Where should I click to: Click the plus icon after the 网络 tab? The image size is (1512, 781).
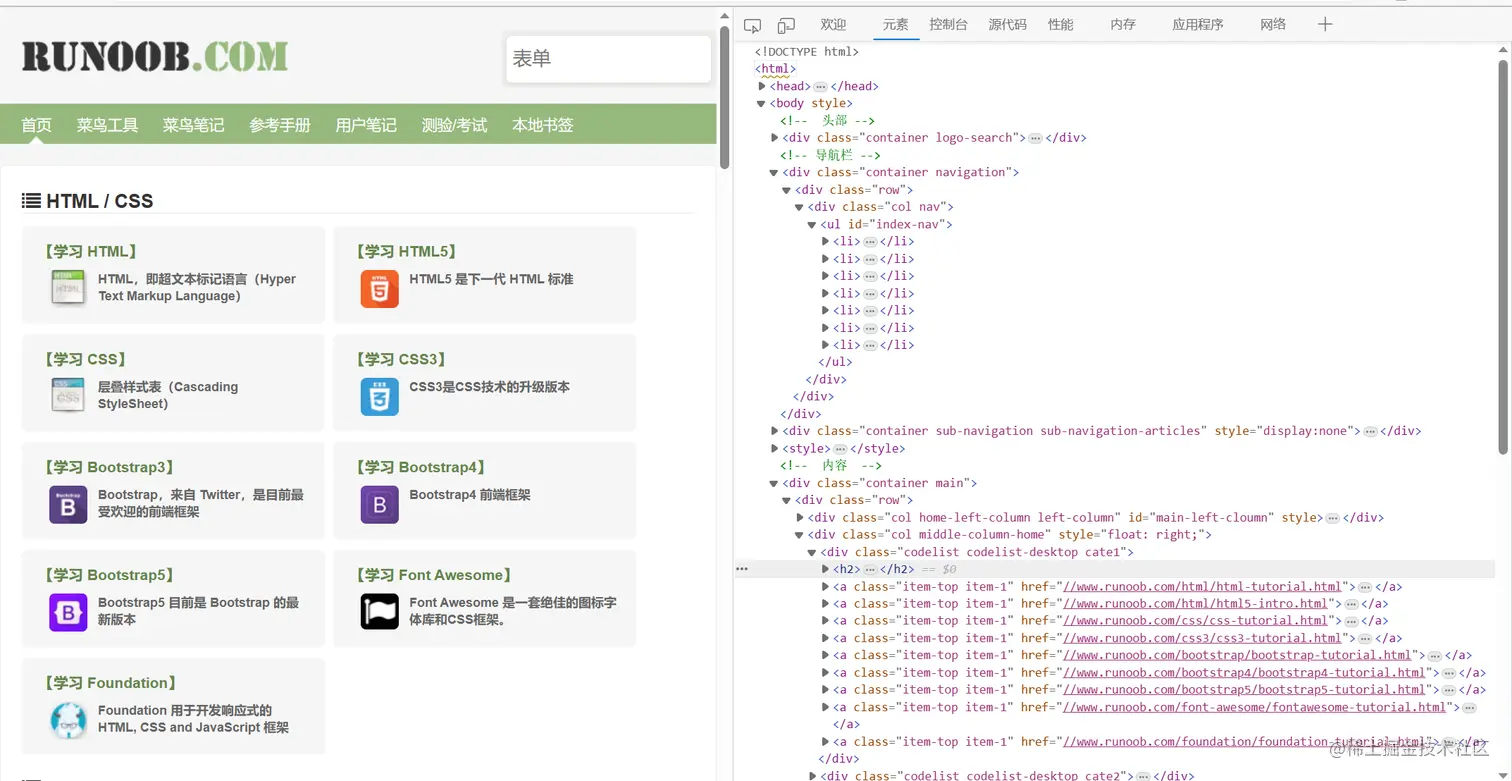[1325, 25]
